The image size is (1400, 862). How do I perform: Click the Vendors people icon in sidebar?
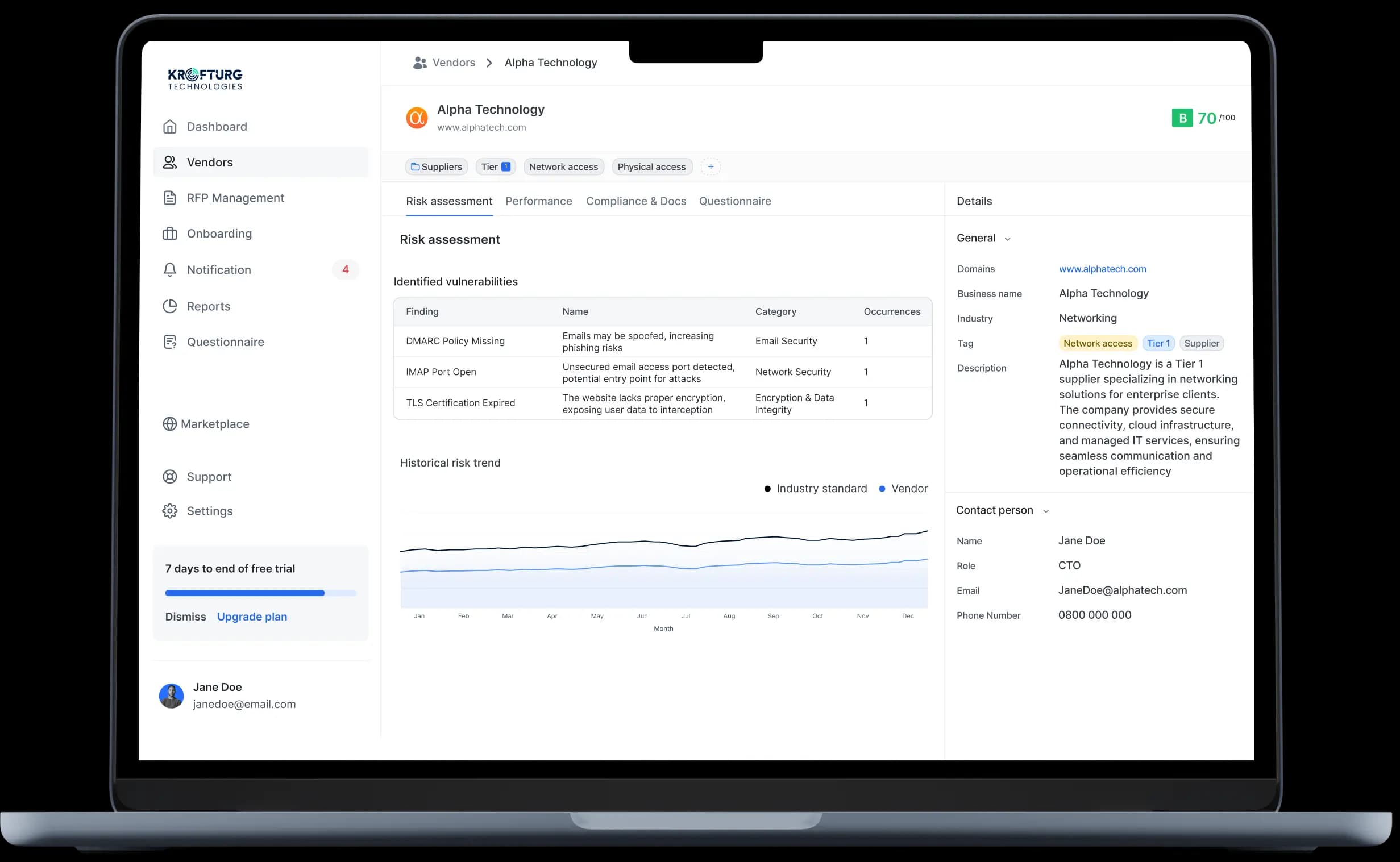(169, 163)
